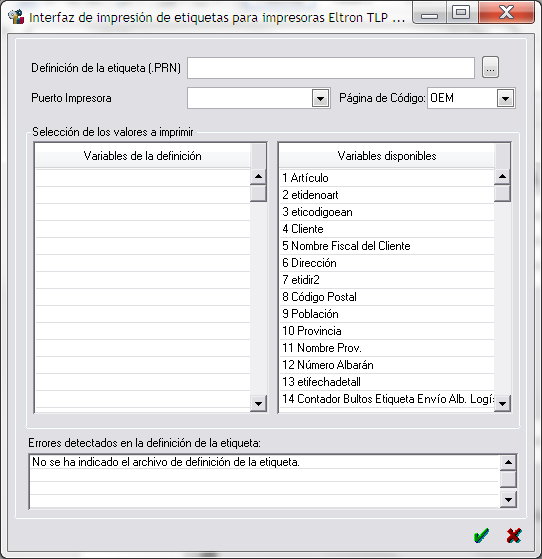Select variable 1 Artículo in list
This screenshot has width=542, height=559.
(387, 178)
